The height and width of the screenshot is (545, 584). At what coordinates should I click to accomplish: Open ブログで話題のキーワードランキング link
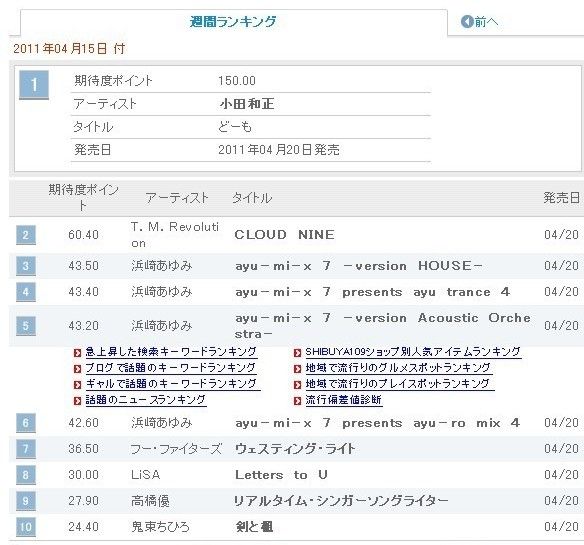point(171,368)
